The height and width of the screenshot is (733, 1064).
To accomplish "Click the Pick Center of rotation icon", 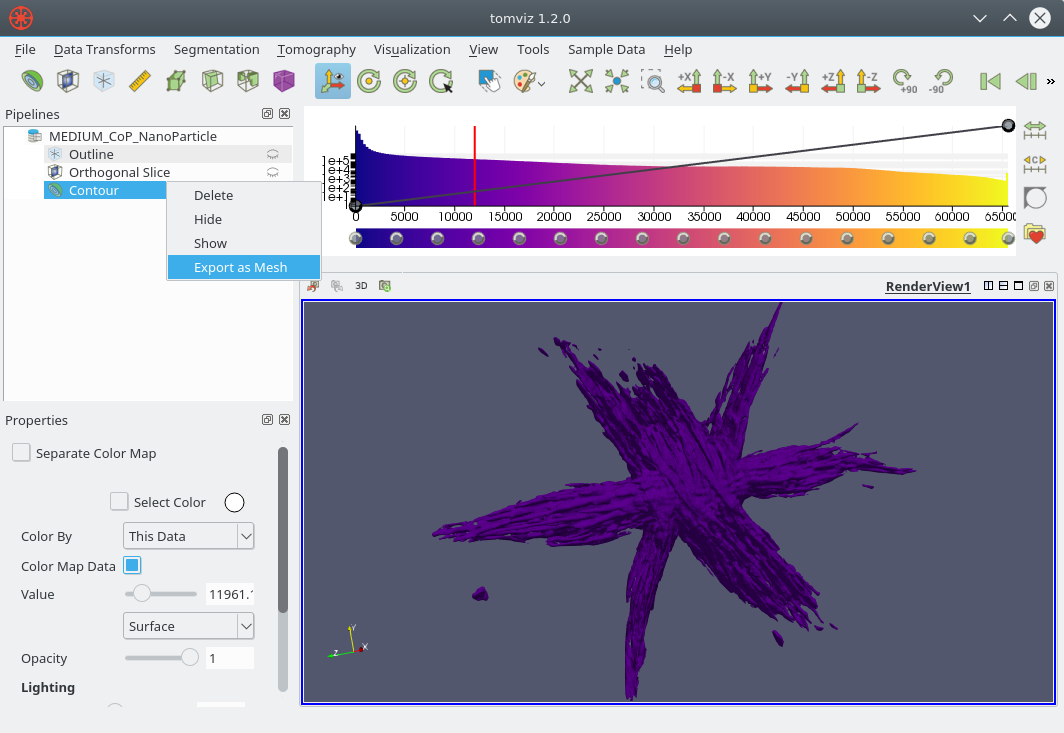I will (x=440, y=81).
